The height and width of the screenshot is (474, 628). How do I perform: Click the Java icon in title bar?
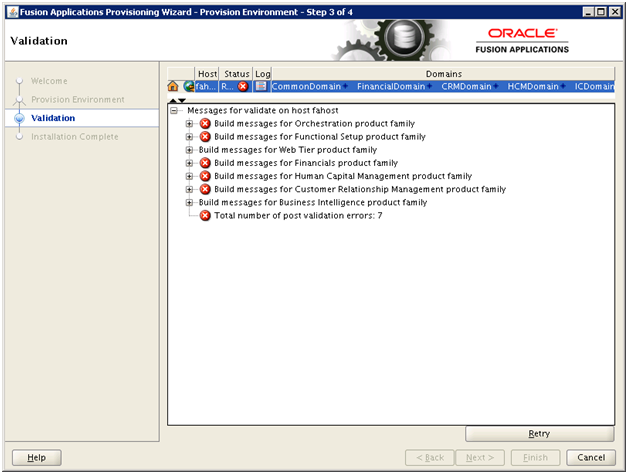click(13, 12)
